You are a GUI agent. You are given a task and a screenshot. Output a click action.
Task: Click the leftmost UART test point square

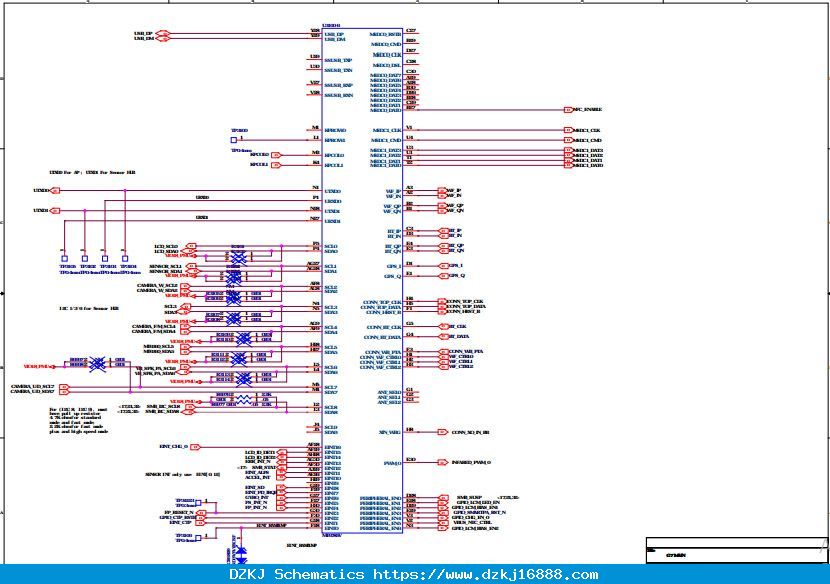(65, 259)
